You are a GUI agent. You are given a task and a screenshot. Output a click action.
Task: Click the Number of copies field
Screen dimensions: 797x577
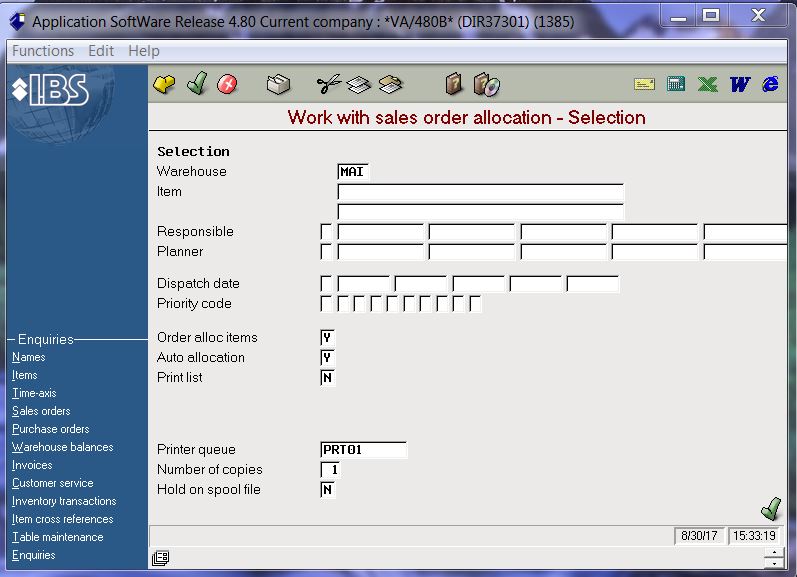click(x=330, y=470)
